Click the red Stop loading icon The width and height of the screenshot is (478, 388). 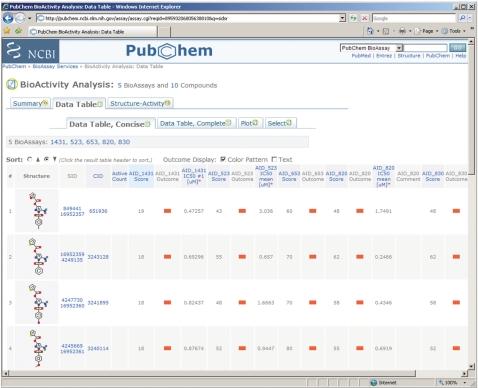pos(365,18)
